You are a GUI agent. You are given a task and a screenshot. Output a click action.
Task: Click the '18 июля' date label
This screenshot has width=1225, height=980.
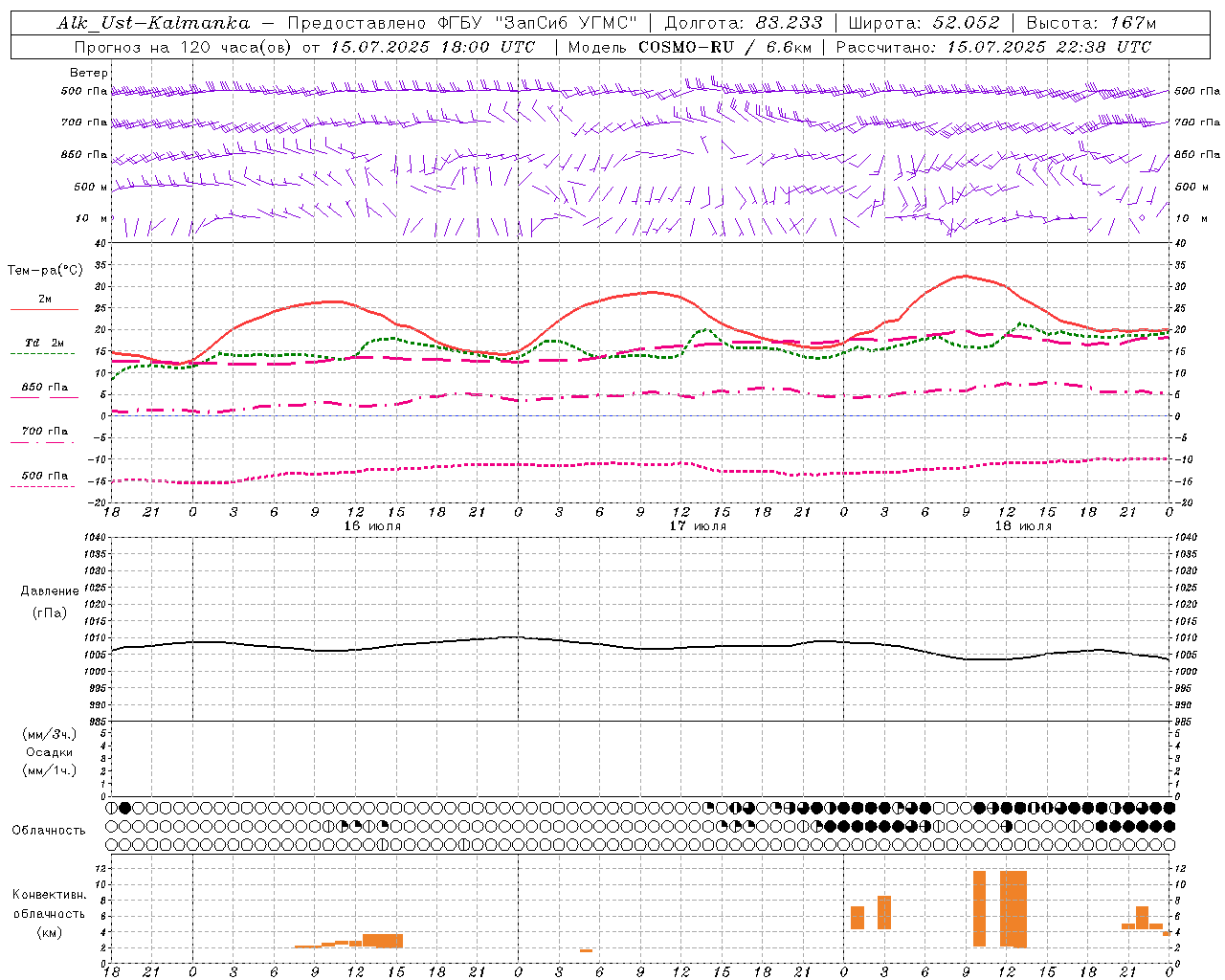tap(1023, 525)
